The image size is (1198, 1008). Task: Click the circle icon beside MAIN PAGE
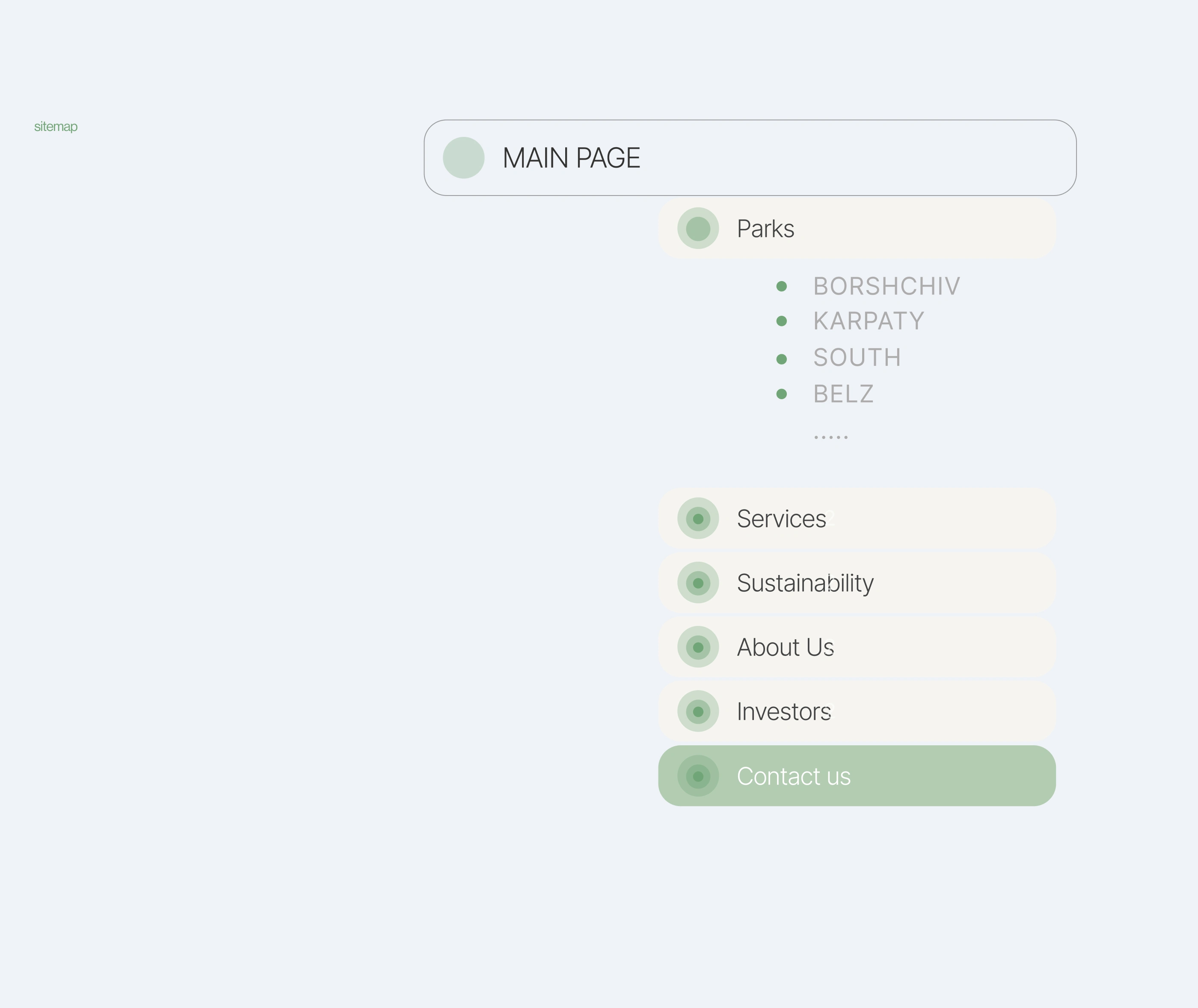[x=463, y=158]
